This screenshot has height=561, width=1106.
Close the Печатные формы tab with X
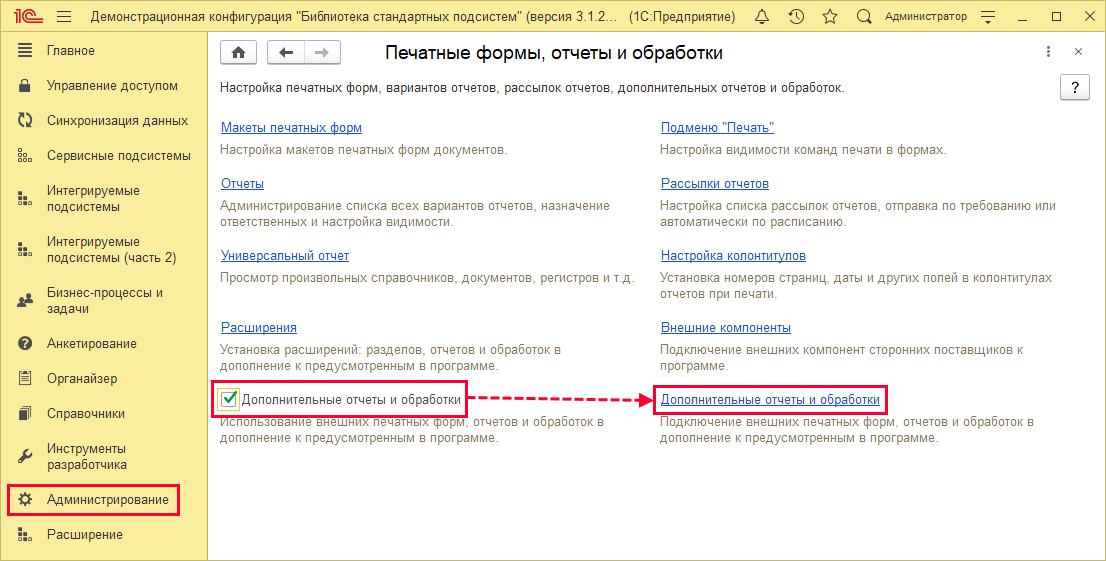click(1078, 52)
